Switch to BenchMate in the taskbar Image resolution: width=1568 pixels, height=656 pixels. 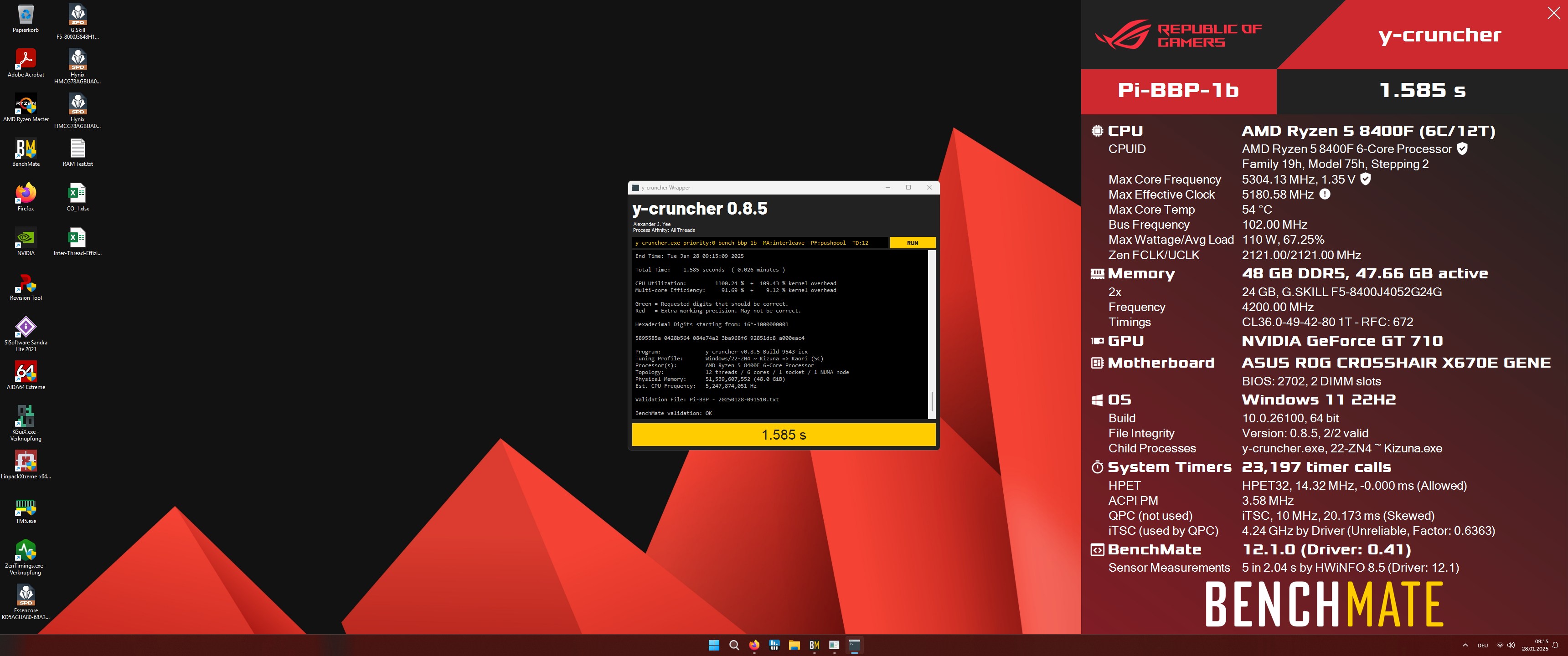tap(815, 645)
